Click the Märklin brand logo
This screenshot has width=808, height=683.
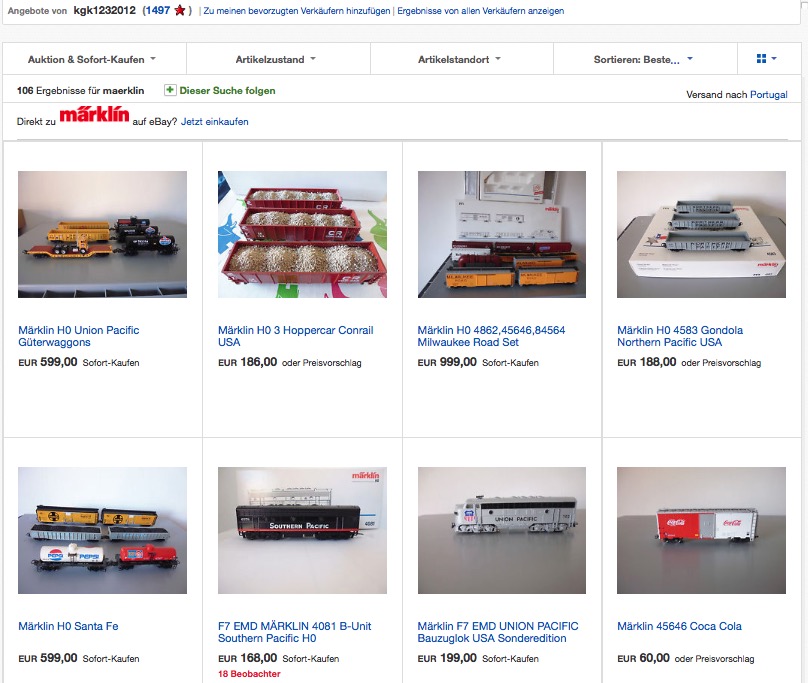94,115
